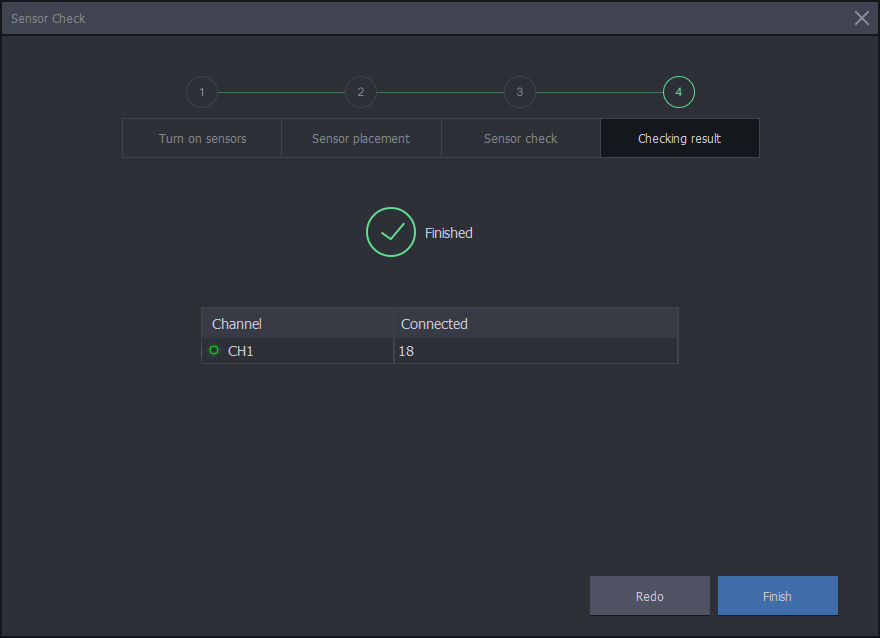Image resolution: width=880 pixels, height=638 pixels.
Task: Select the Sensor check tab
Action: pos(521,138)
